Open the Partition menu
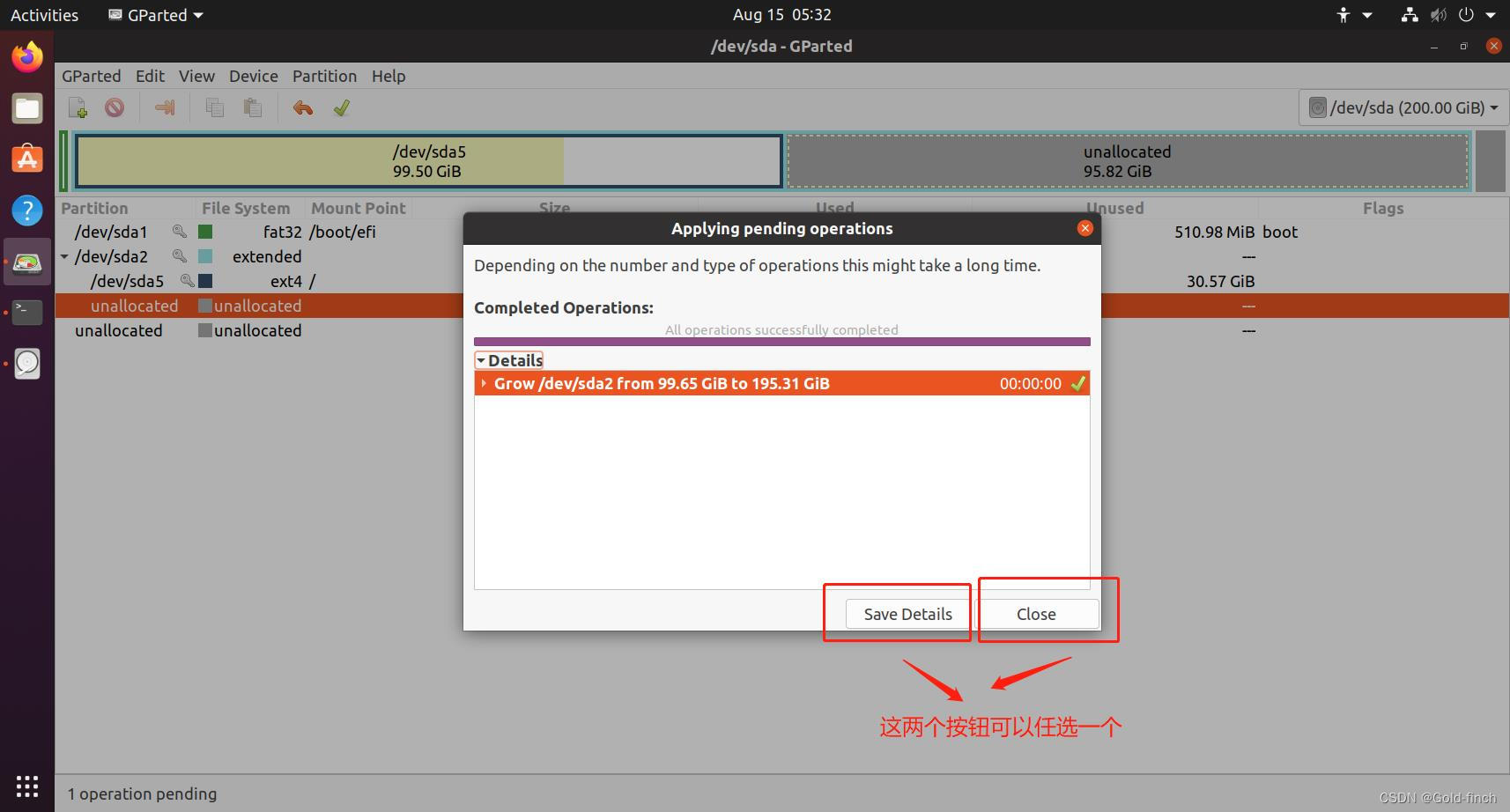This screenshot has width=1510, height=812. tap(324, 76)
